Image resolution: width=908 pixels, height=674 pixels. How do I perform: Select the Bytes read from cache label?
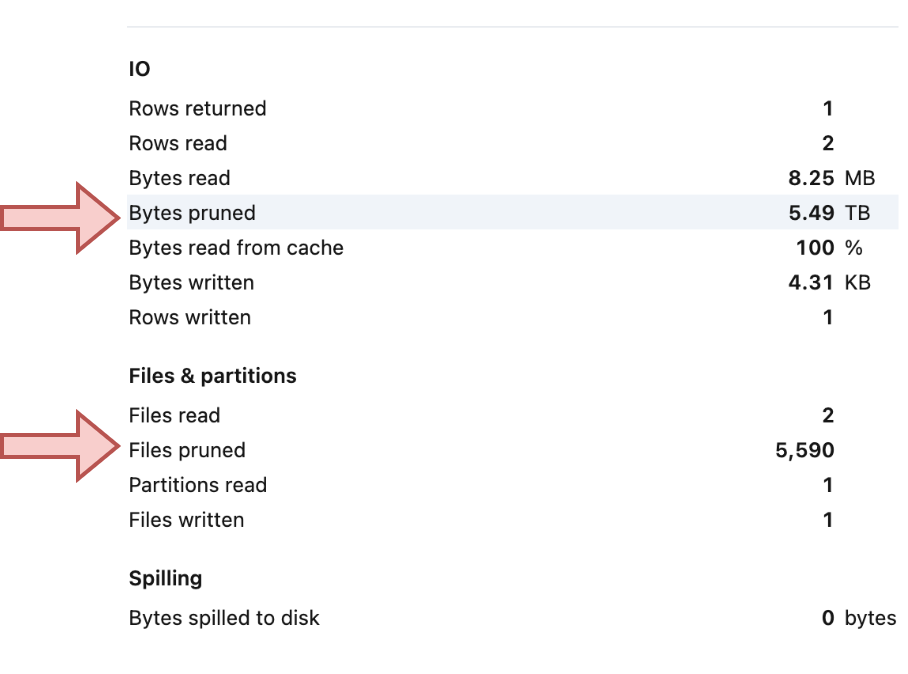click(x=236, y=248)
